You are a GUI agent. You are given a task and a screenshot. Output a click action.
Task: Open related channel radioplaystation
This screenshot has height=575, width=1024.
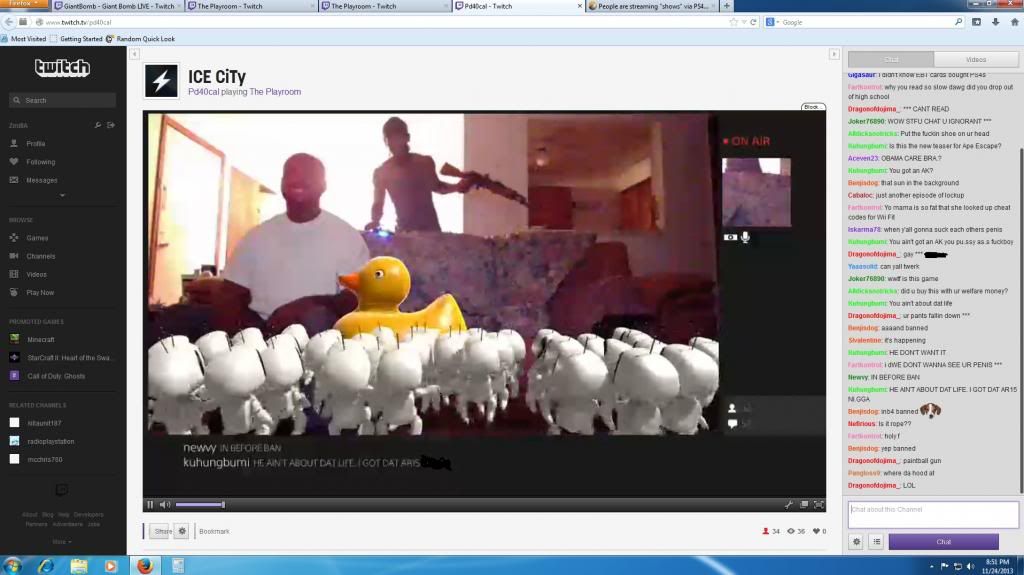50,442
